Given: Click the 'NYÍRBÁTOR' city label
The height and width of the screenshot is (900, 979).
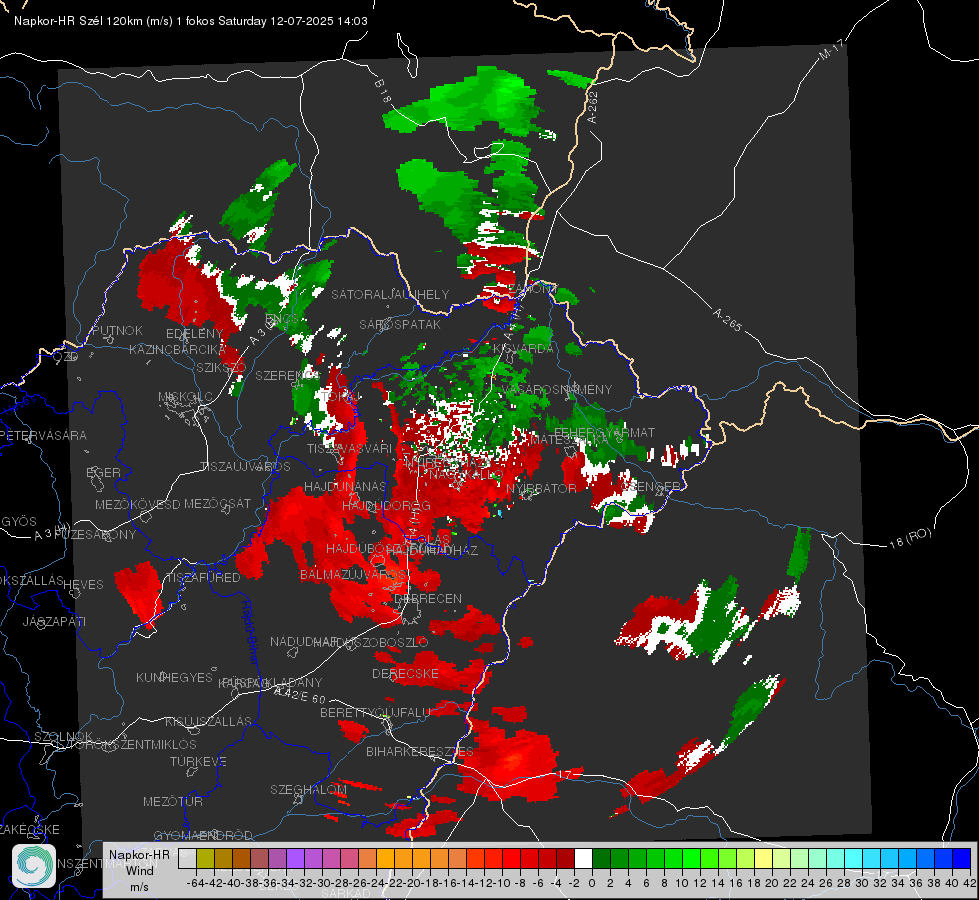Looking at the screenshot, I should (x=541, y=488).
